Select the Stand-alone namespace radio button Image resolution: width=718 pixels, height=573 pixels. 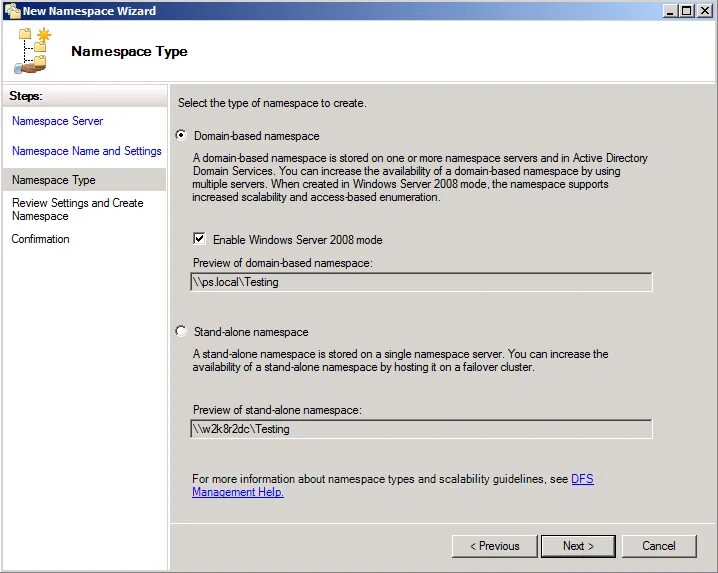[181, 331]
